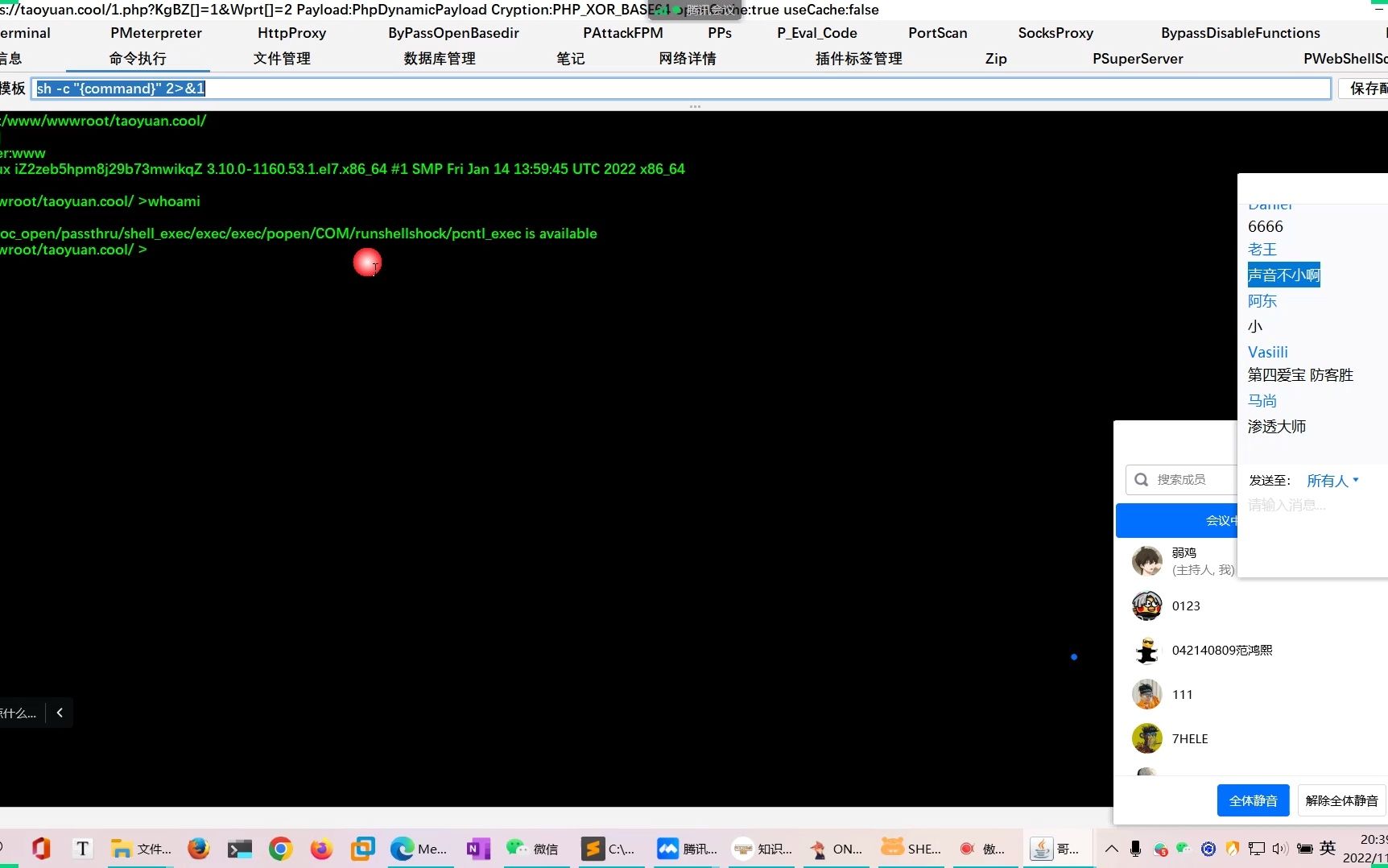Switch to Sublime Text taskbar window
This screenshot has height=868, width=1388.
[608, 848]
